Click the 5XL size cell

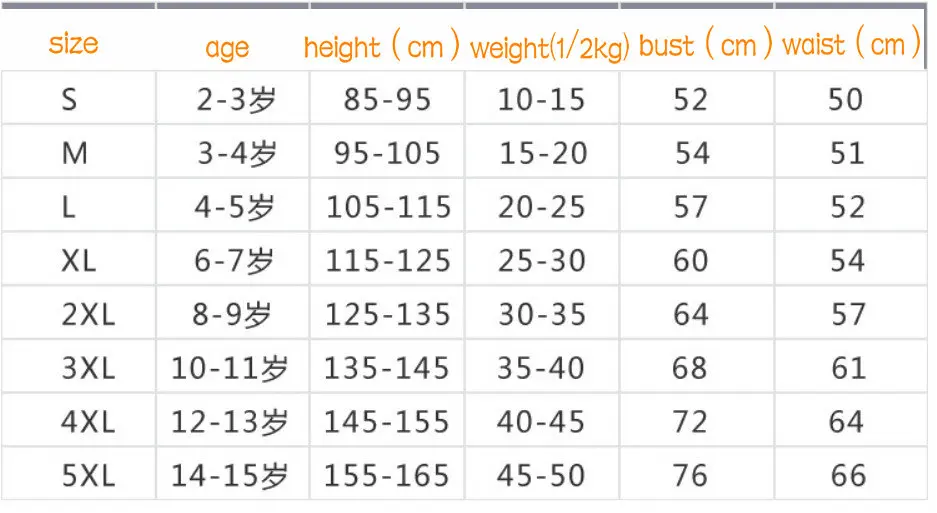pyautogui.click(x=88, y=476)
